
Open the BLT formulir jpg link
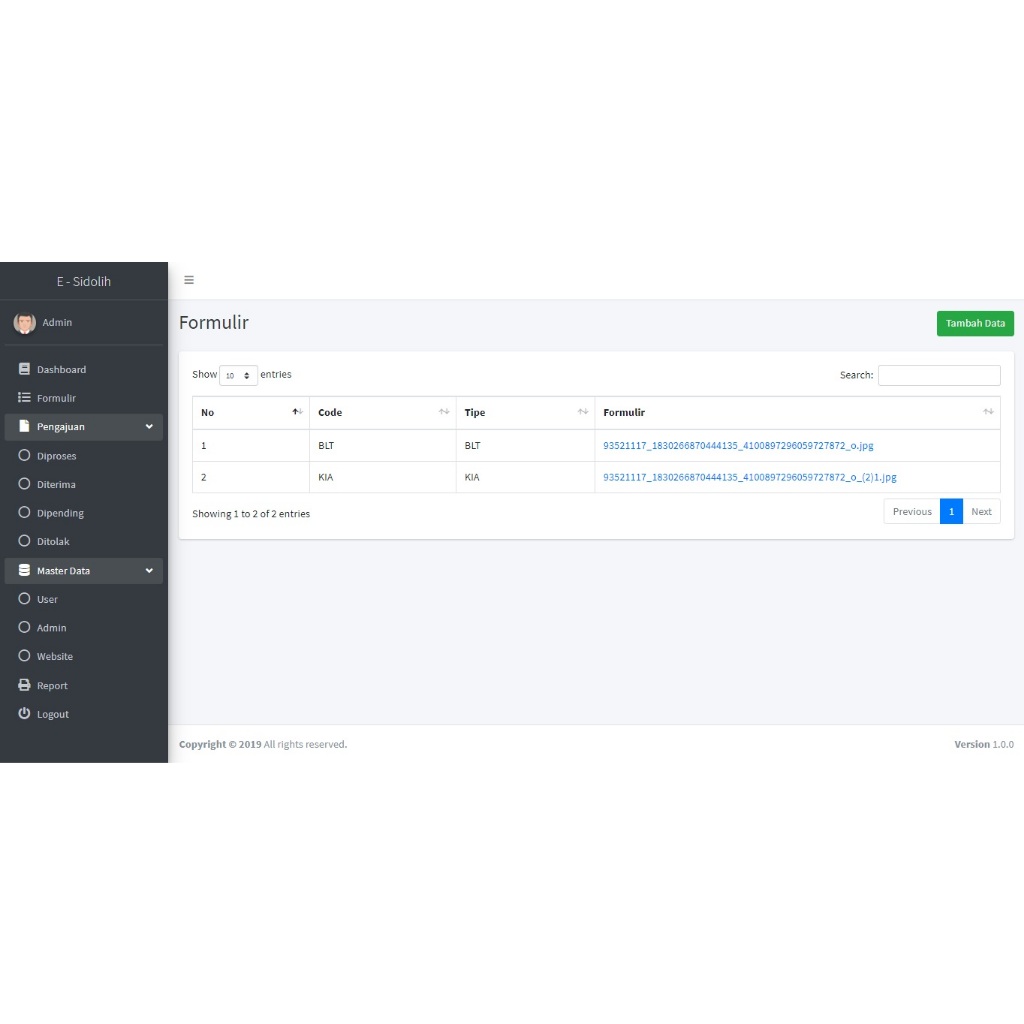tap(738, 445)
